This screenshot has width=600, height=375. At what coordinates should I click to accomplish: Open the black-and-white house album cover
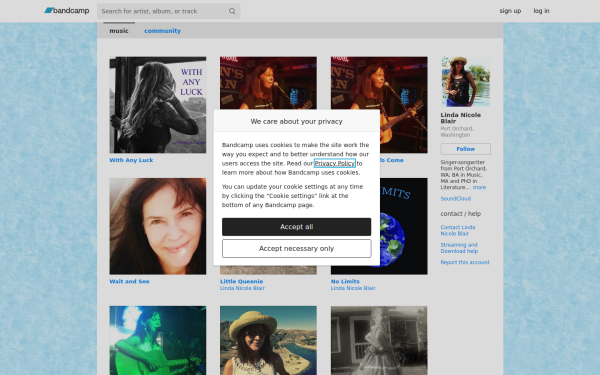click(379, 340)
